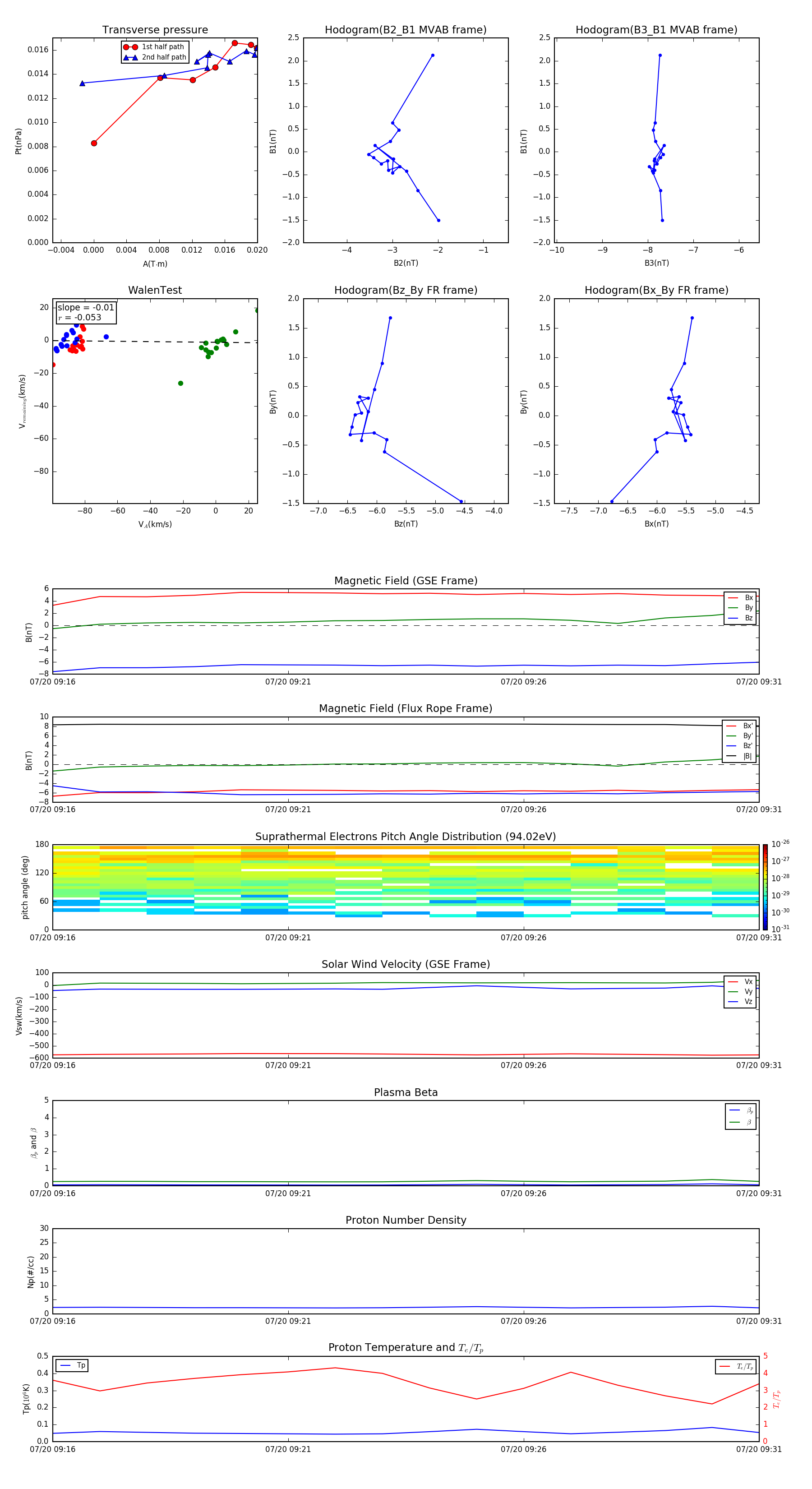The width and height of the screenshot is (812, 1489).
Task: Click the Tp legend entry in temperature panel
Action: point(72,1365)
